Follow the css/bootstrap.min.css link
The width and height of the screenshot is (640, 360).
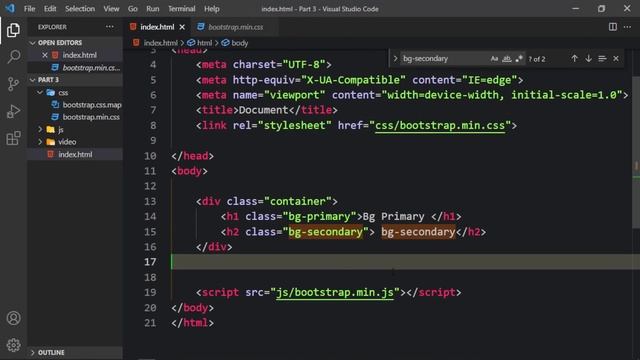(x=440, y=126)
